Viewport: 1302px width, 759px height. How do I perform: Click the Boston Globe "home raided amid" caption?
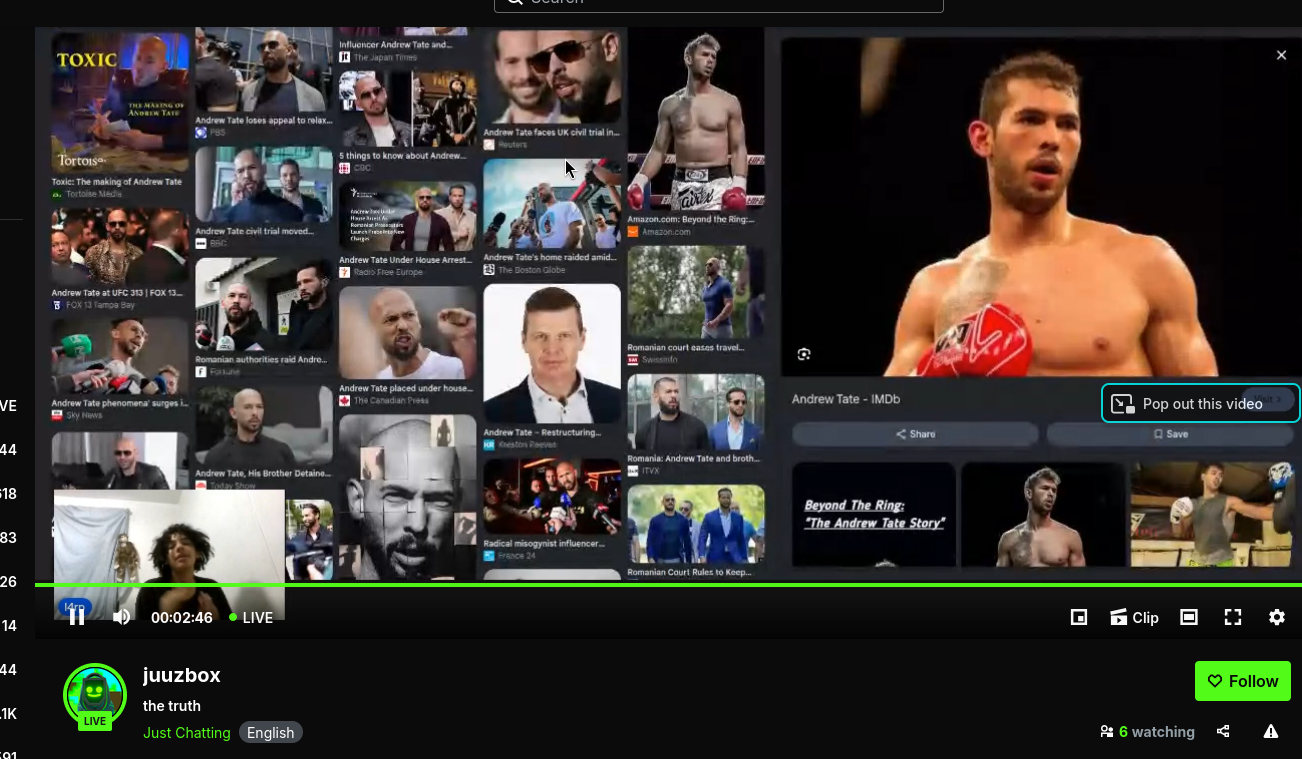[552, 258]
